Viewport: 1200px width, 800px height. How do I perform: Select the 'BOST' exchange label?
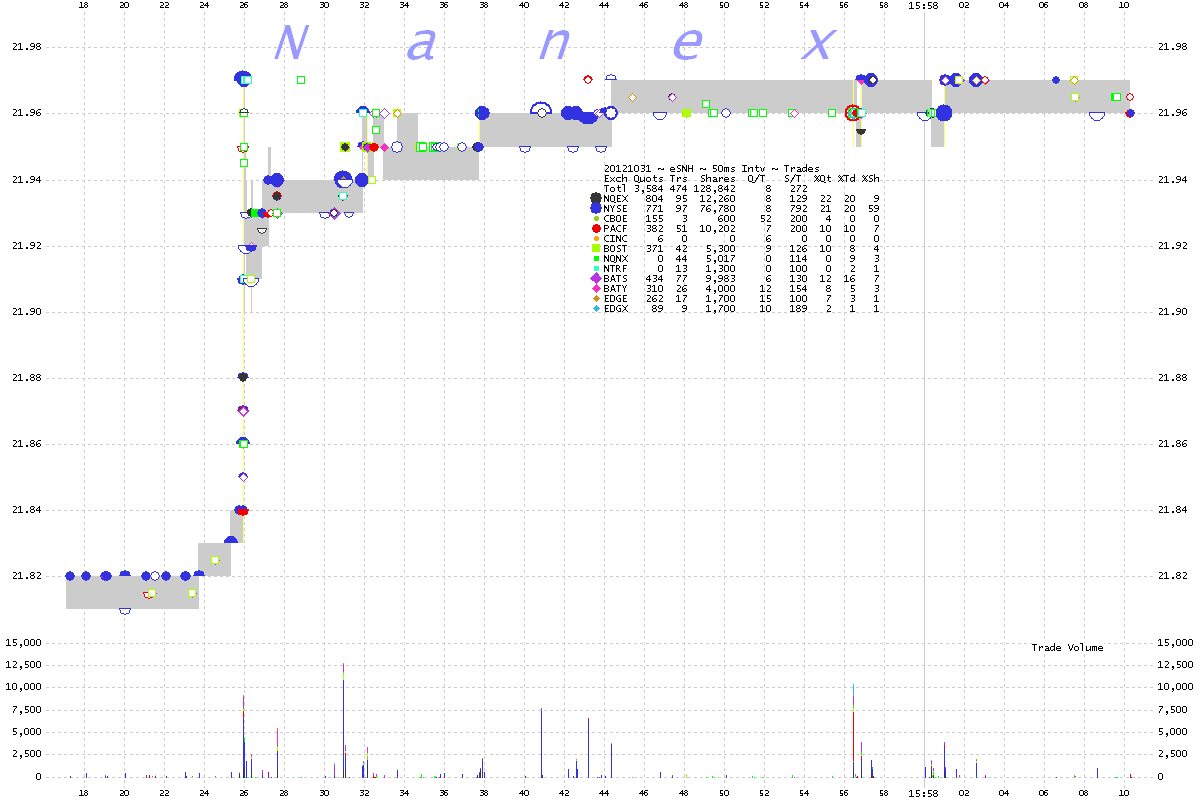(x=615, y=248)
